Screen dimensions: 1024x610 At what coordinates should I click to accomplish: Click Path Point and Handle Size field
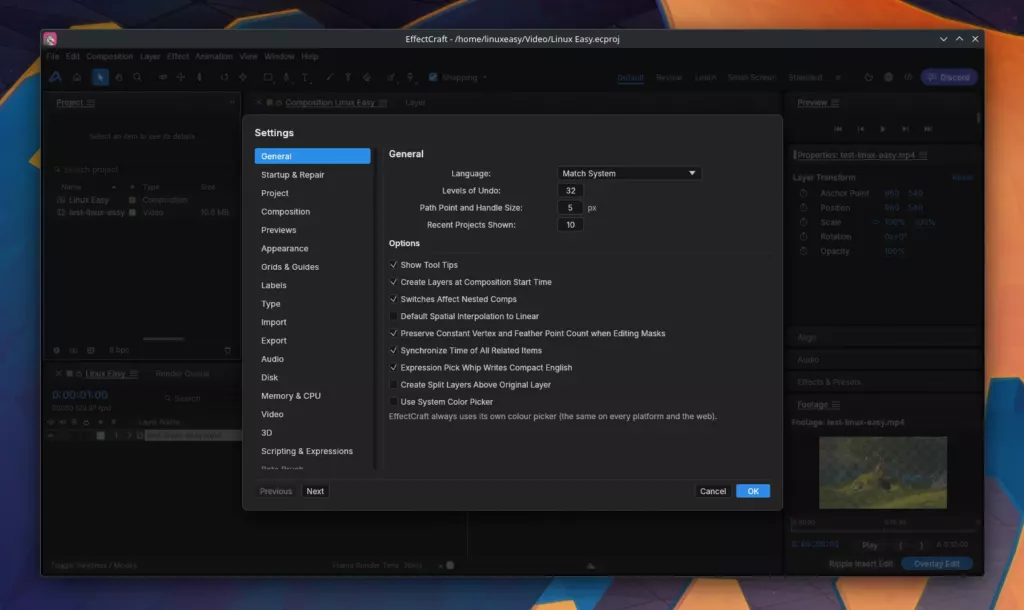[x=570, y=208]
